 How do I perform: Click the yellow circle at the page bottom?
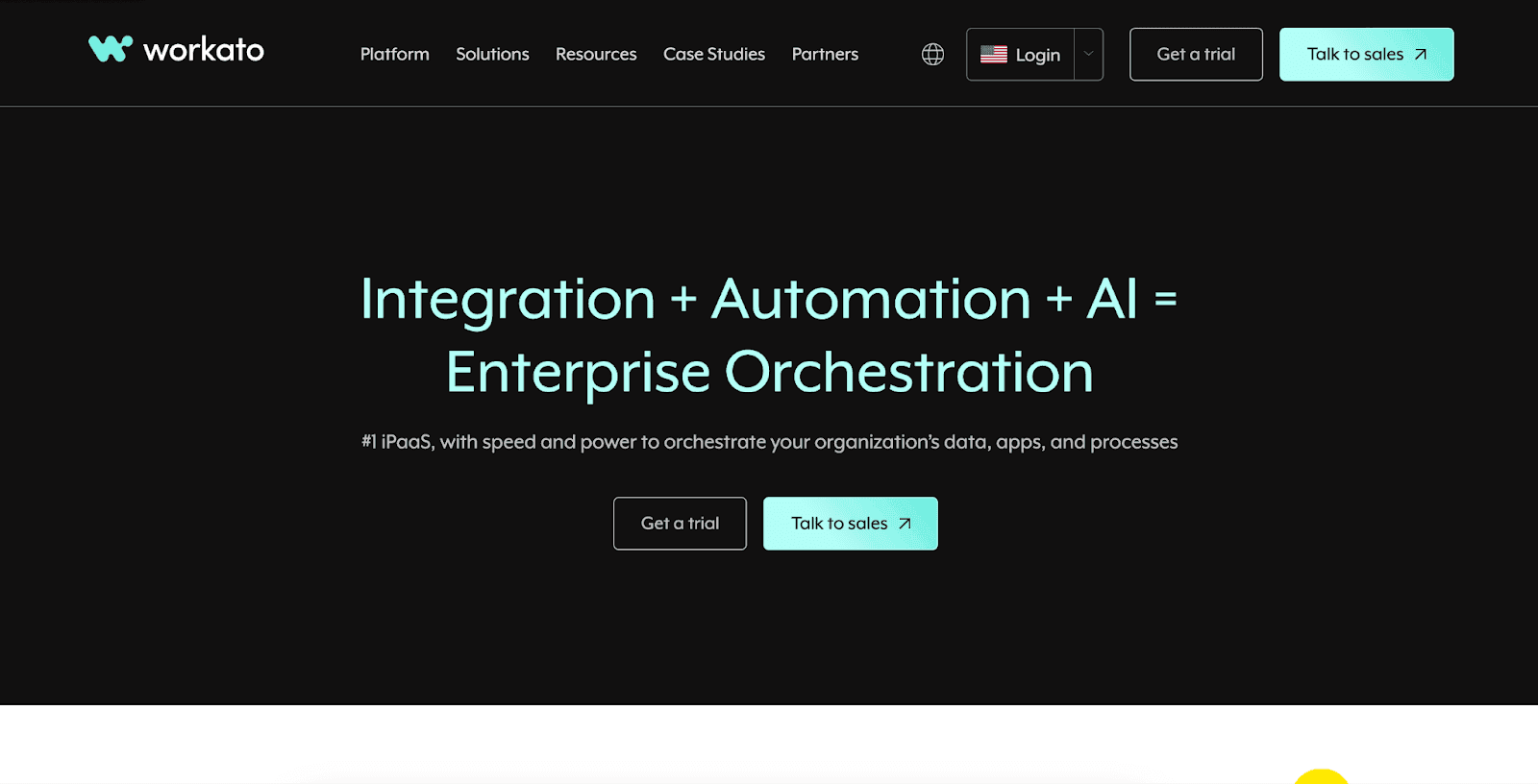tap(1322, 777)
